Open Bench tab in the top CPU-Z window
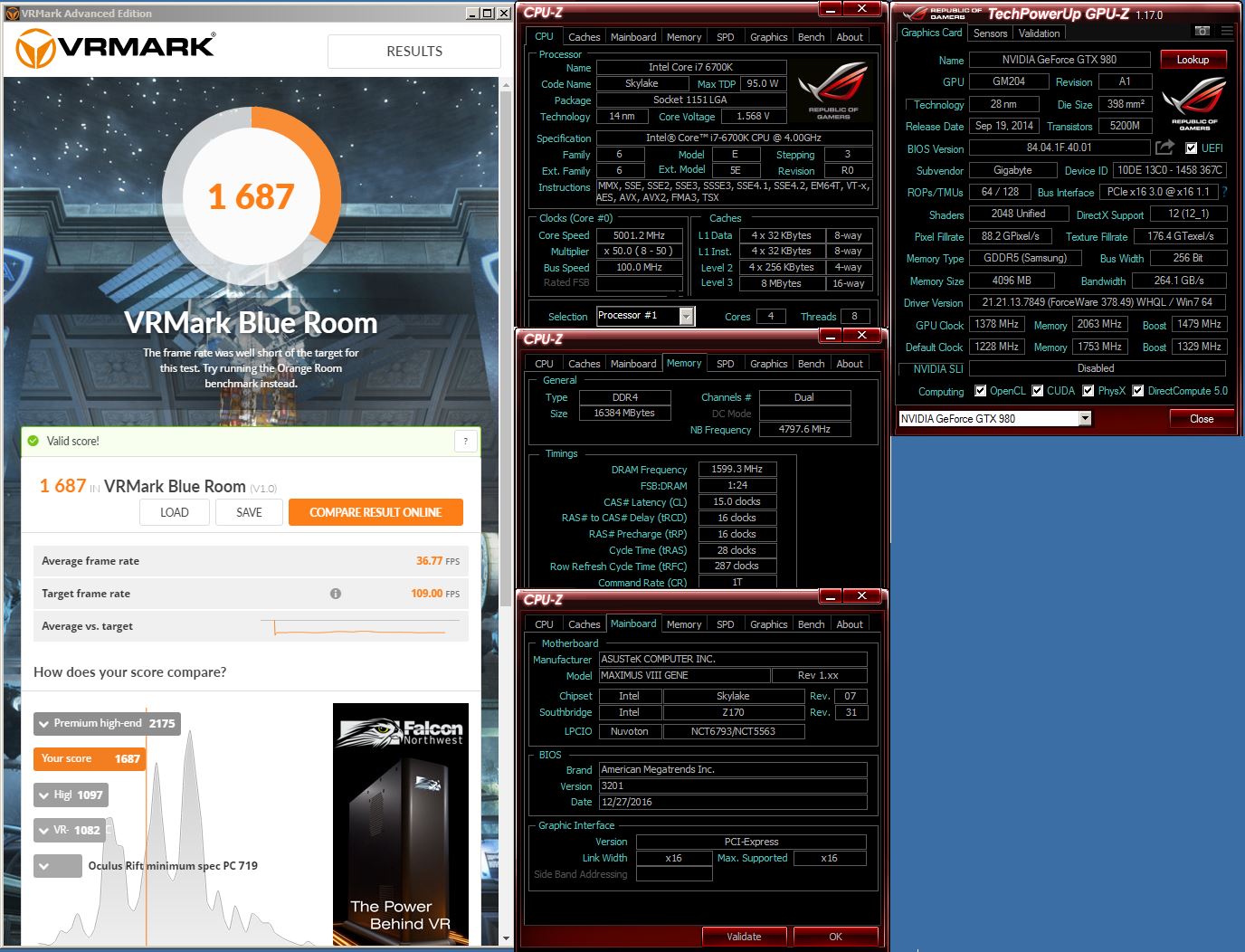The image size is (1245, 952). pyautogui.click(x=811, y=37)
